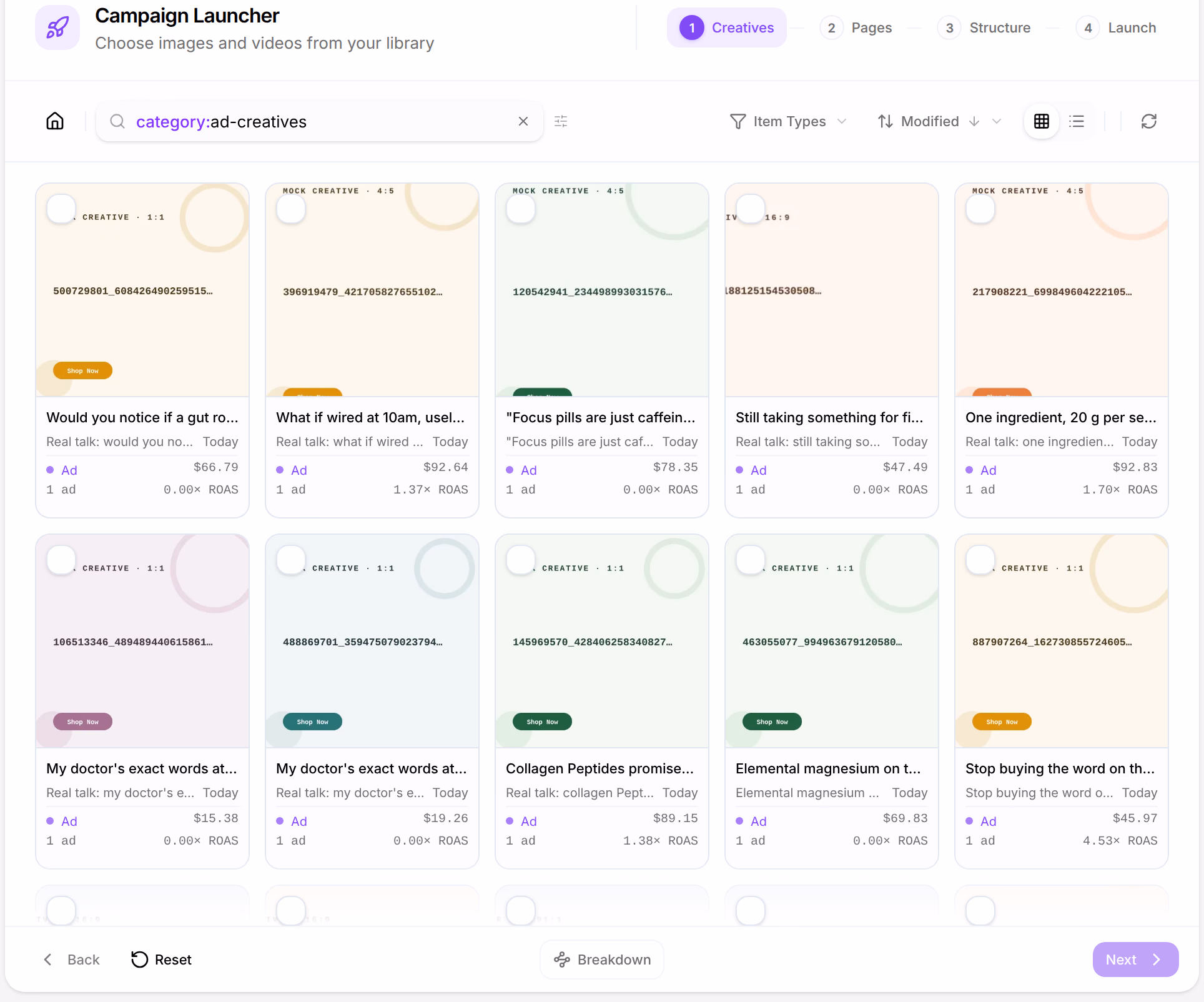The width and height of the screenshot is (1204, 1002).
Task: Go to the Launch step
Action: (1117, 27)
